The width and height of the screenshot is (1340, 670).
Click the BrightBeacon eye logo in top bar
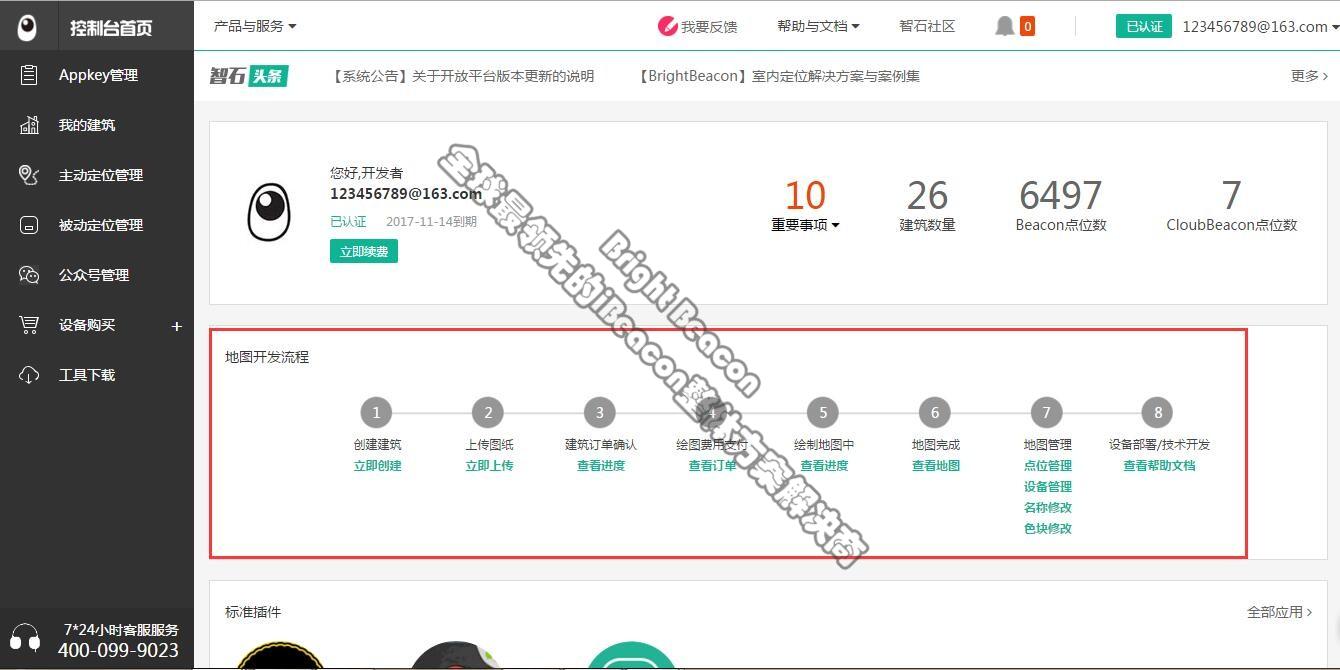(x=27, y=27)
